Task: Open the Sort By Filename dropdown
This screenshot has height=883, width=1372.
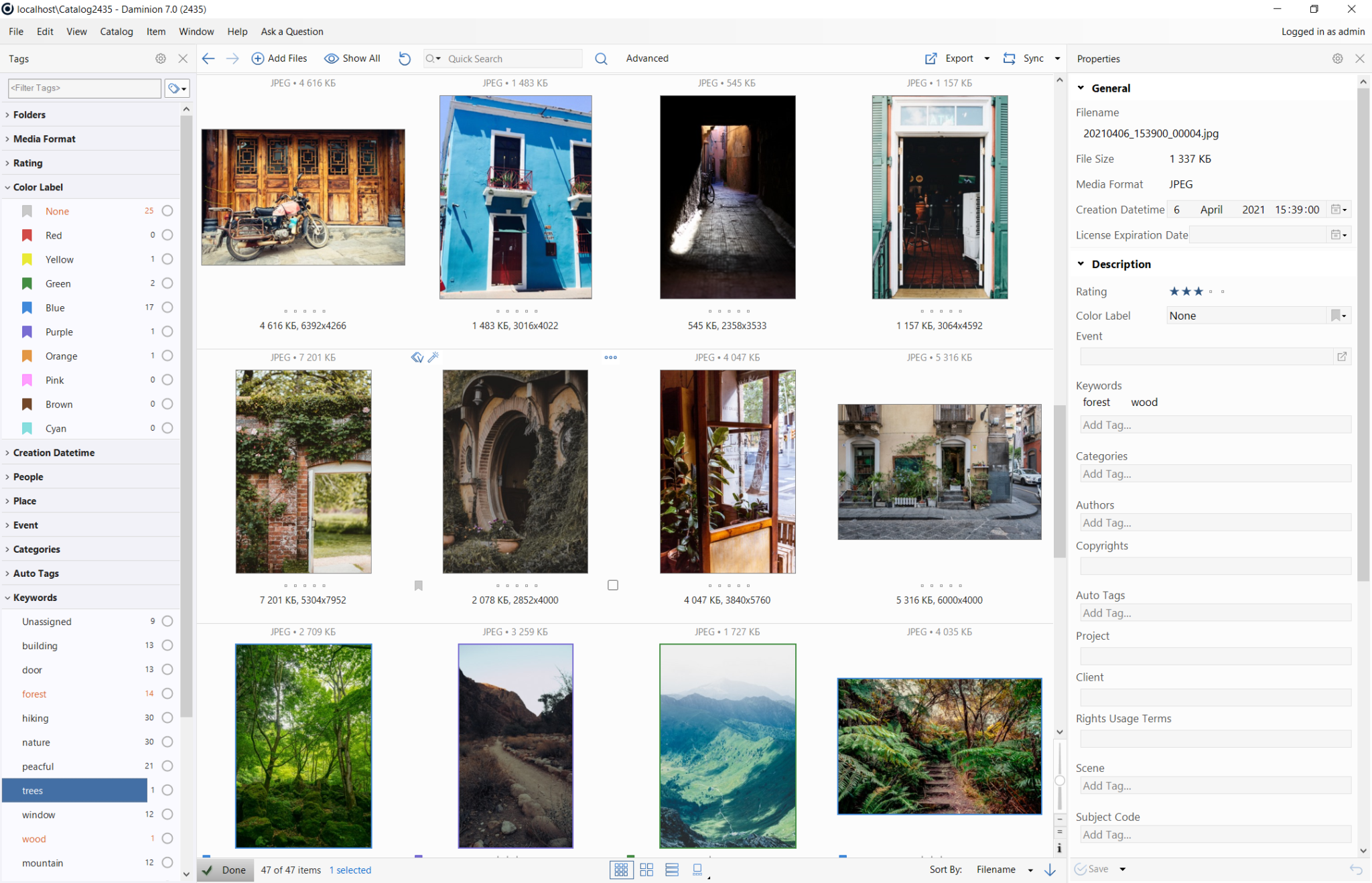Action: (1032, 869)
